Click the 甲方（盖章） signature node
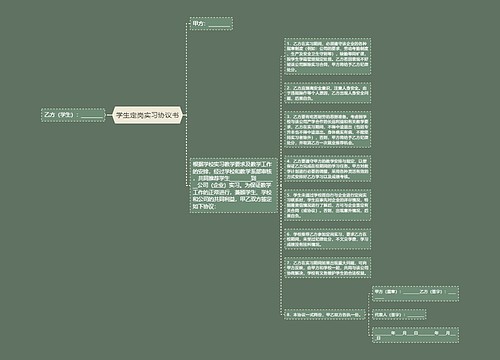This screenshot has width=500, height=360. click(x=415, y=294)
